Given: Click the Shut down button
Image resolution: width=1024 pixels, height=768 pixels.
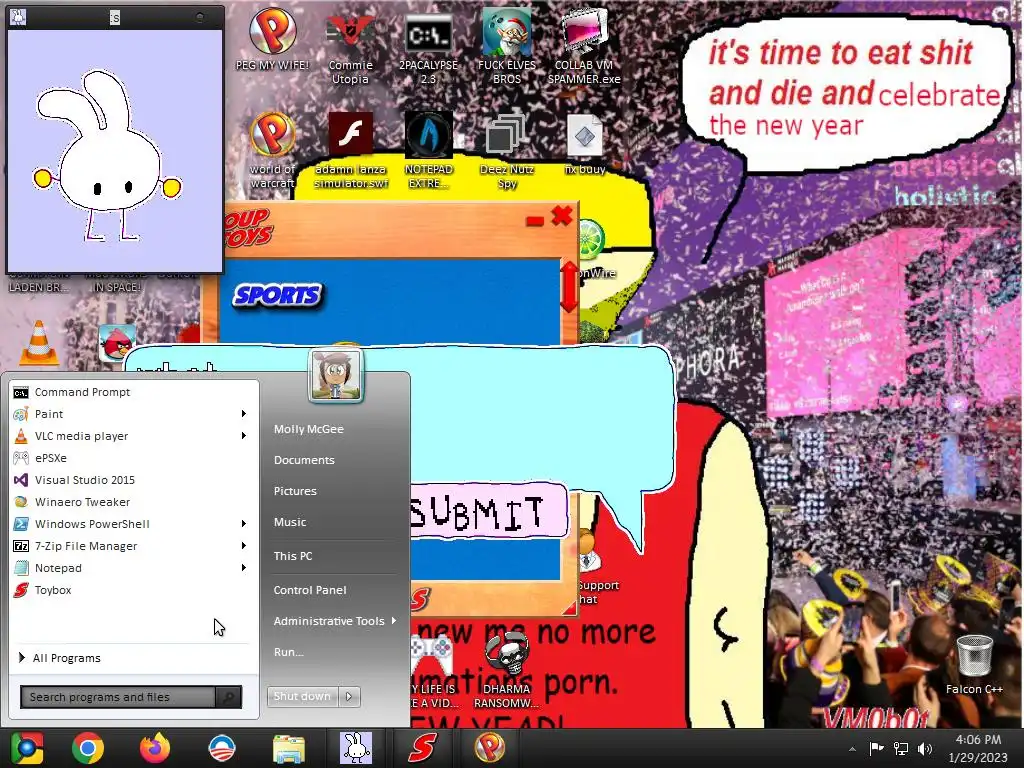Looking at the screenshot, I should pos(302,697).
